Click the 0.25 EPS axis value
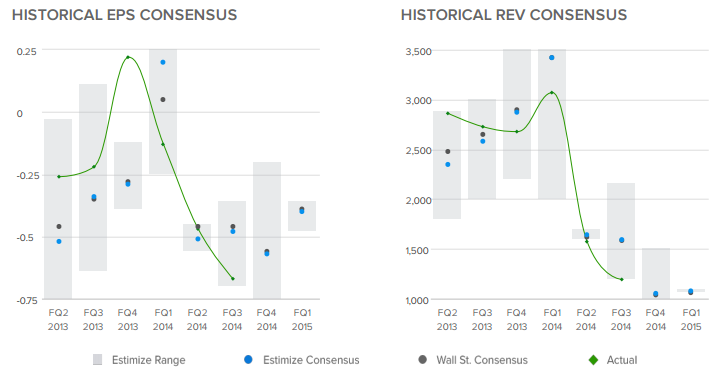713x376 pixels. click(x=26, y=51)
